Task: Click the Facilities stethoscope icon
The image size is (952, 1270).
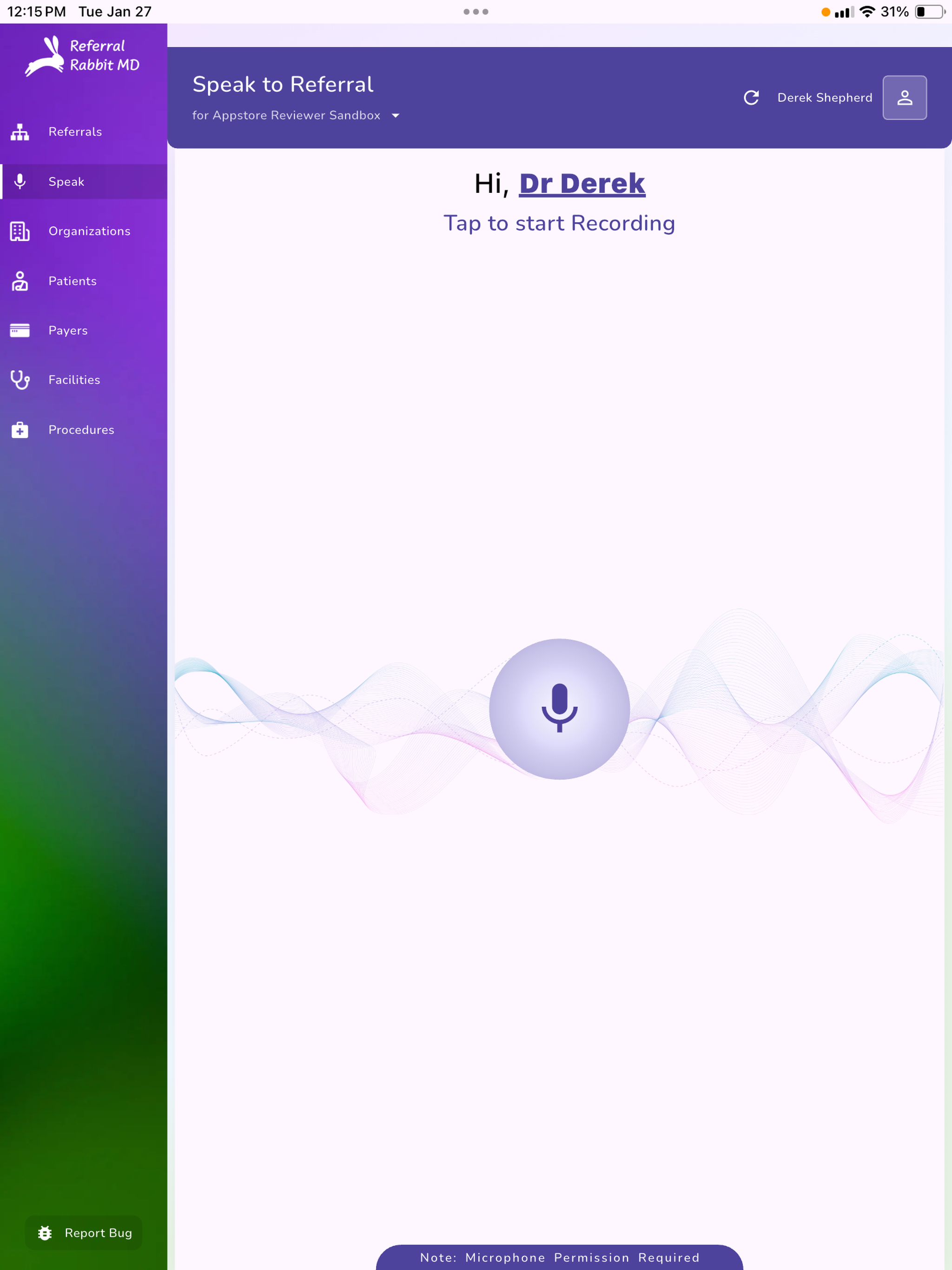Action: click(20, 380)
